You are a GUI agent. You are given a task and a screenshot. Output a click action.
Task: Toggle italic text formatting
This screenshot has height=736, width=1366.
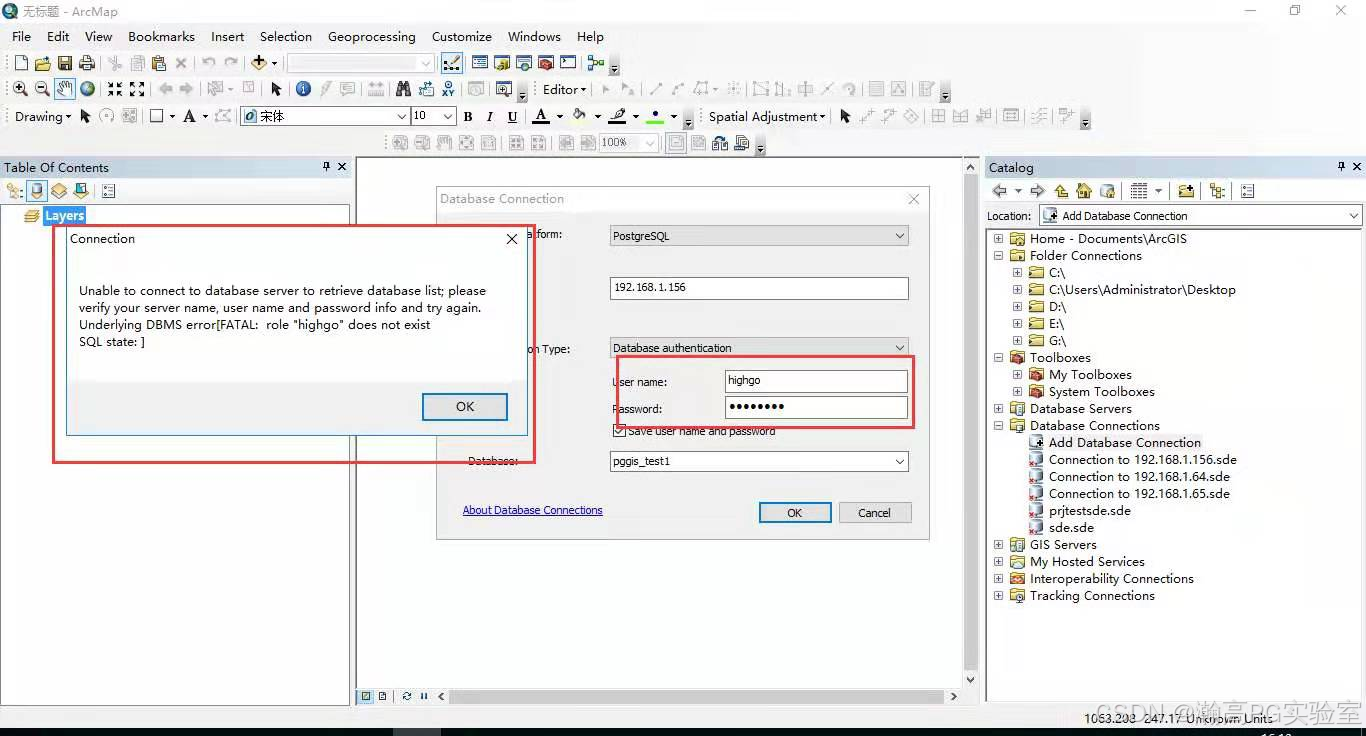point(490,116)
